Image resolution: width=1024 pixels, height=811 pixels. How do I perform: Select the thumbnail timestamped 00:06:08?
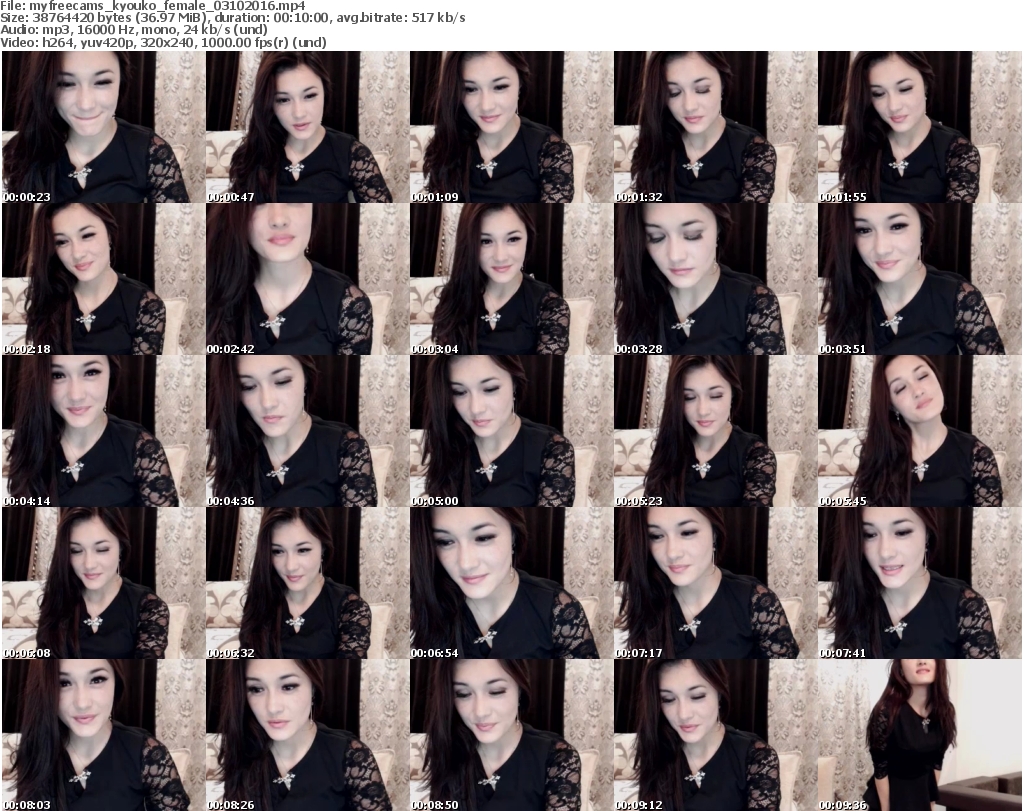103,583
